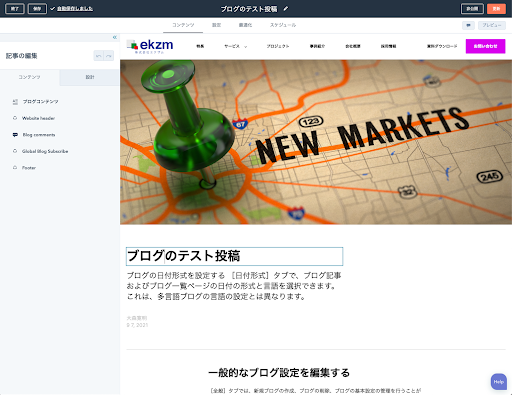Open the comments speech-bubble icon near プレビュー
Image resolution: width=512 pixels, height=395 pixels.
[468, 25]
